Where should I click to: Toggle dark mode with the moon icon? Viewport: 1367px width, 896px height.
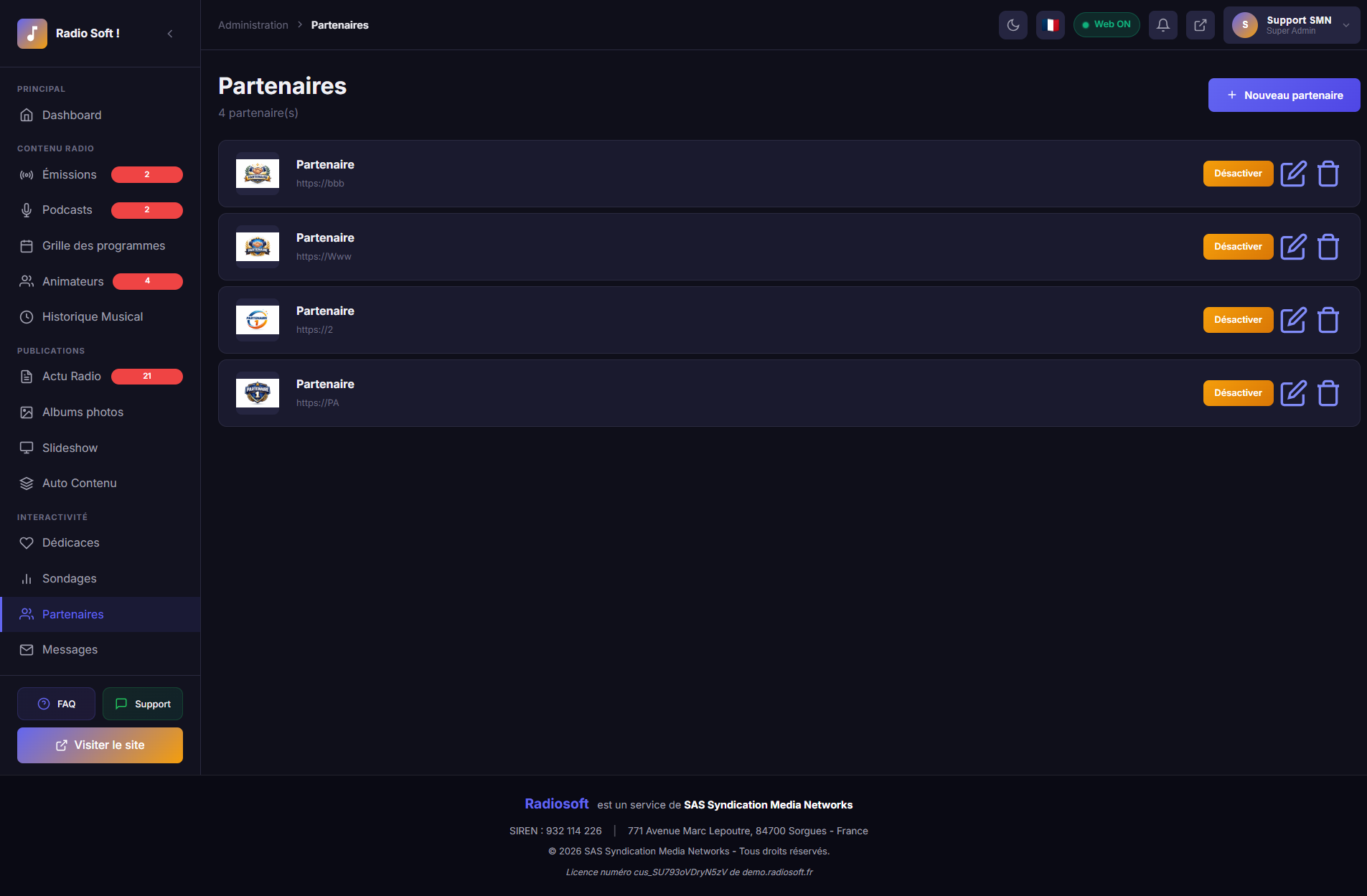tap(1013, 25)
